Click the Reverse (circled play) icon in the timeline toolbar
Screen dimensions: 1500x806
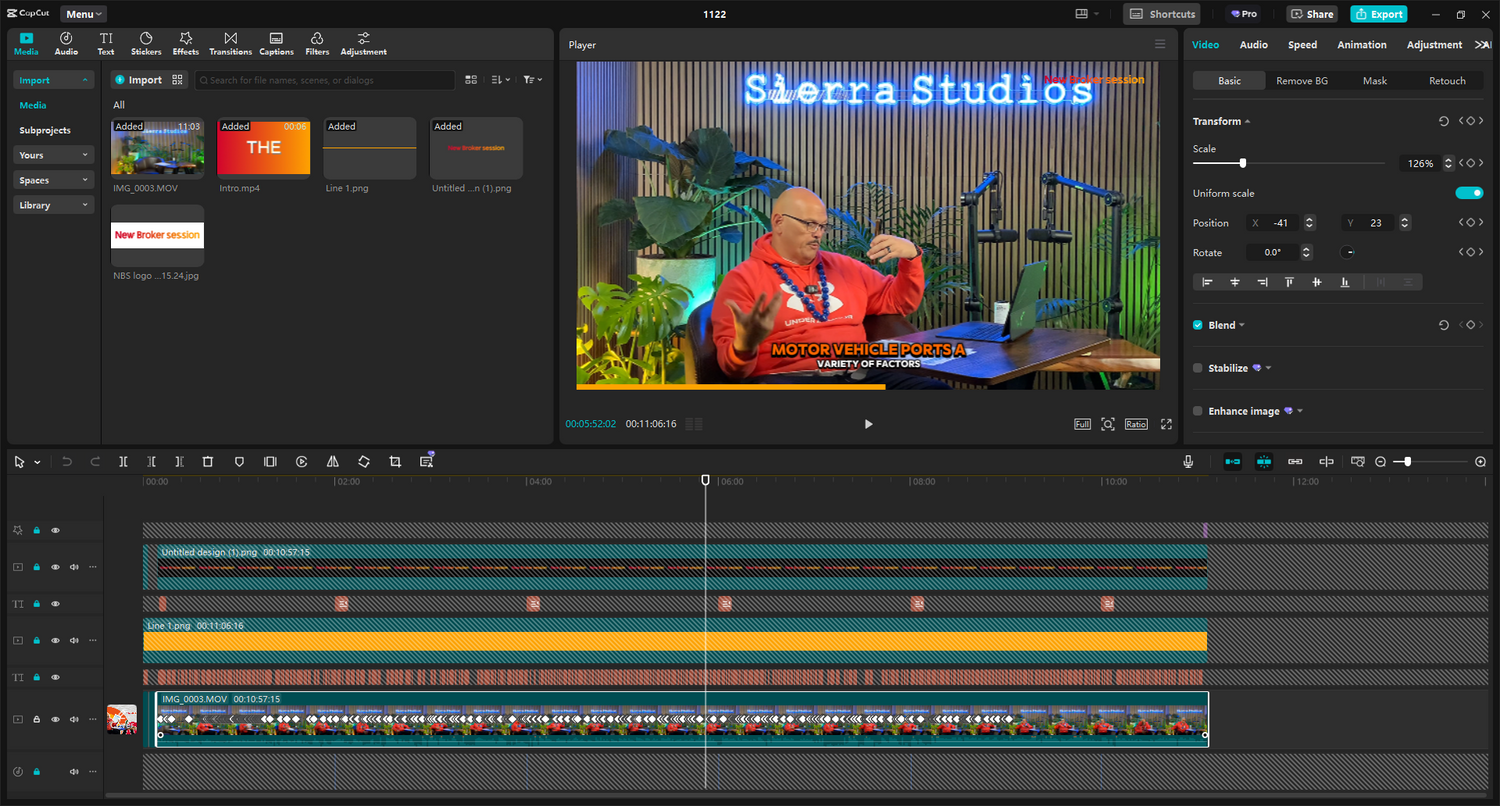pos(302,462)
